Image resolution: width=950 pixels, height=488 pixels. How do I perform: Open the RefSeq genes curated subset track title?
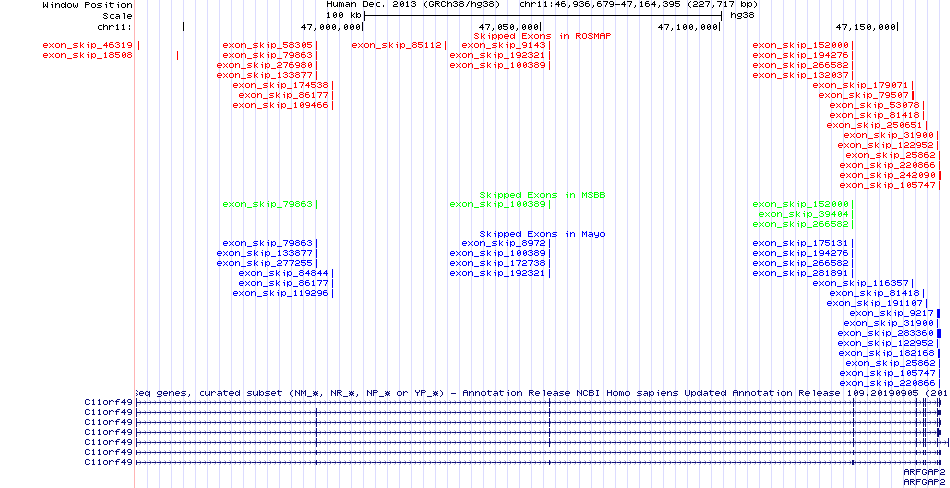(540, 393)
